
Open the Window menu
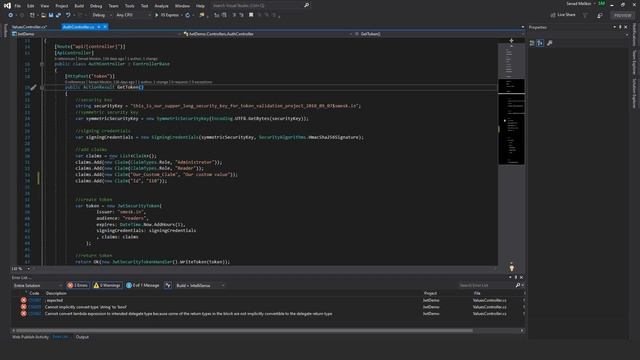tap(182, 6)
